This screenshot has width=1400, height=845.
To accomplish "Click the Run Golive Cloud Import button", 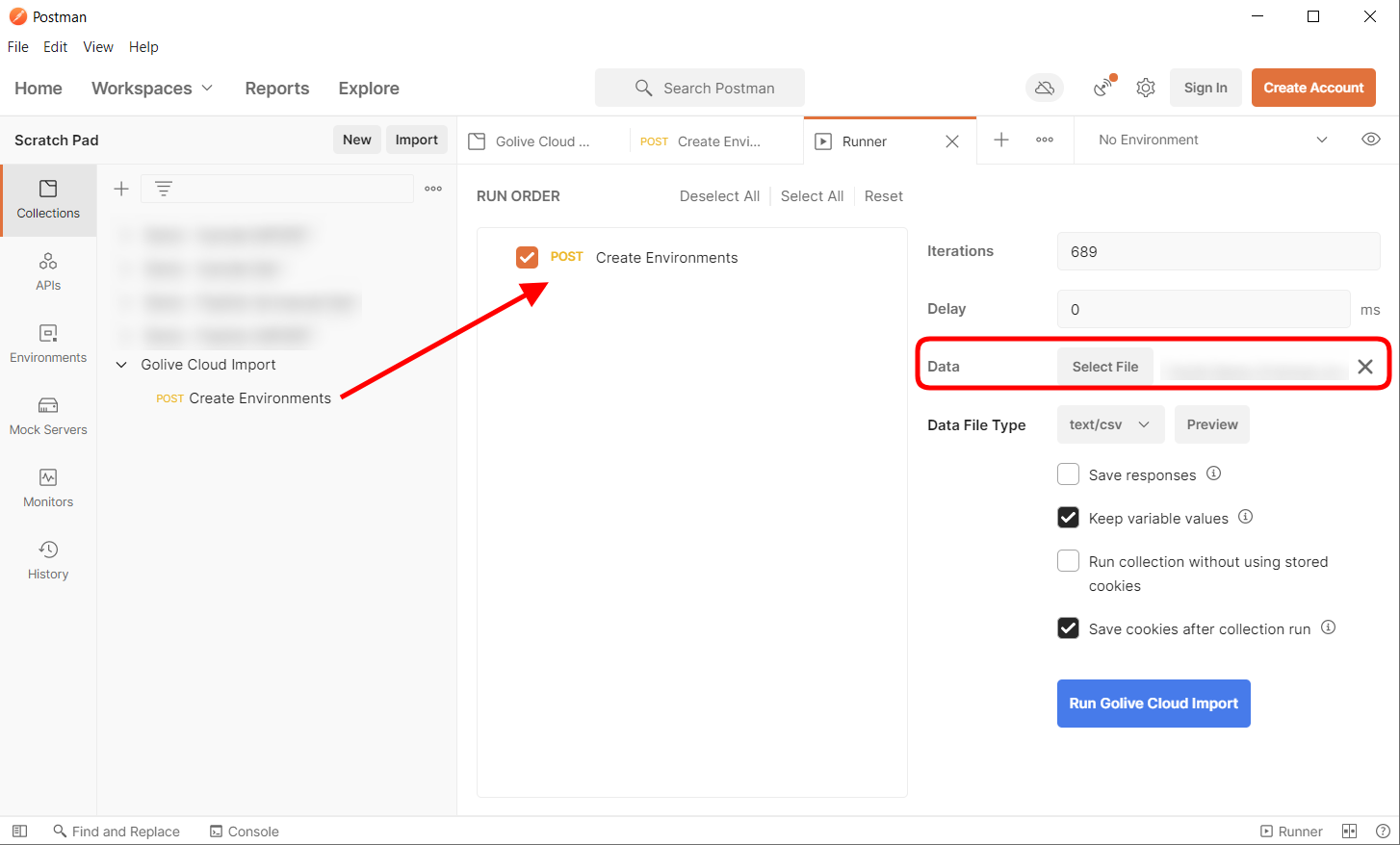I will (x=1153, y=704).
